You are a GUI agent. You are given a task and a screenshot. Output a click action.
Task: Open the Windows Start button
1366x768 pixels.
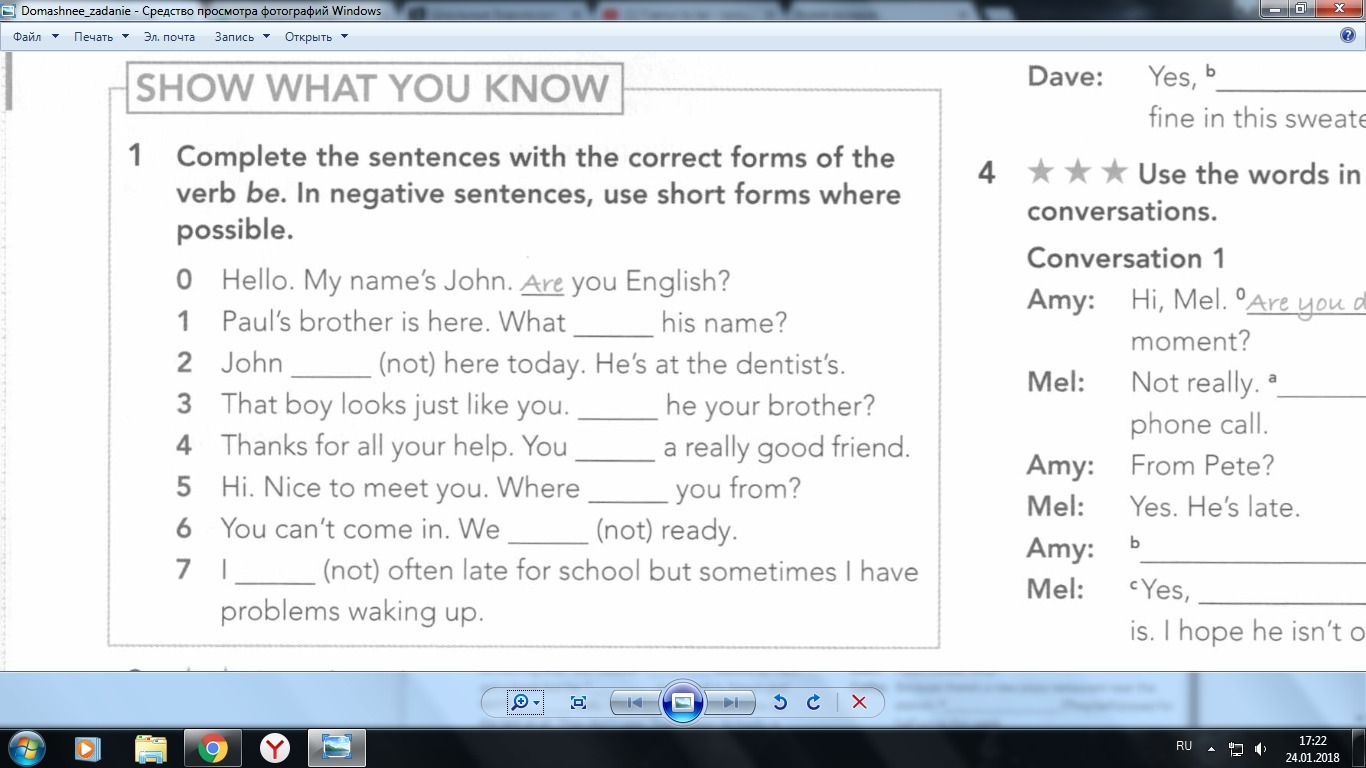click(27, 748)
